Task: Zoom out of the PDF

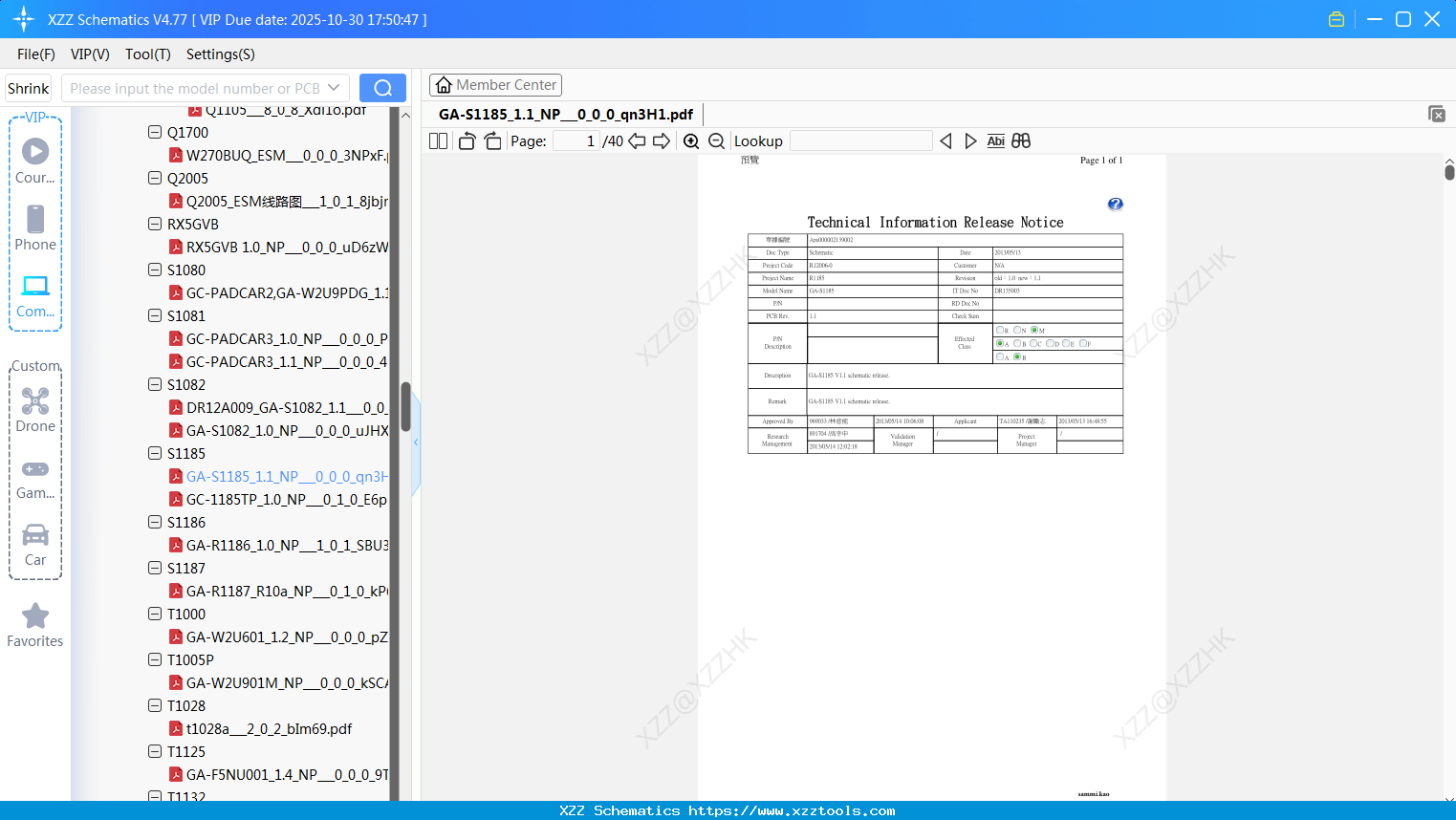Action: pos(716,140)
